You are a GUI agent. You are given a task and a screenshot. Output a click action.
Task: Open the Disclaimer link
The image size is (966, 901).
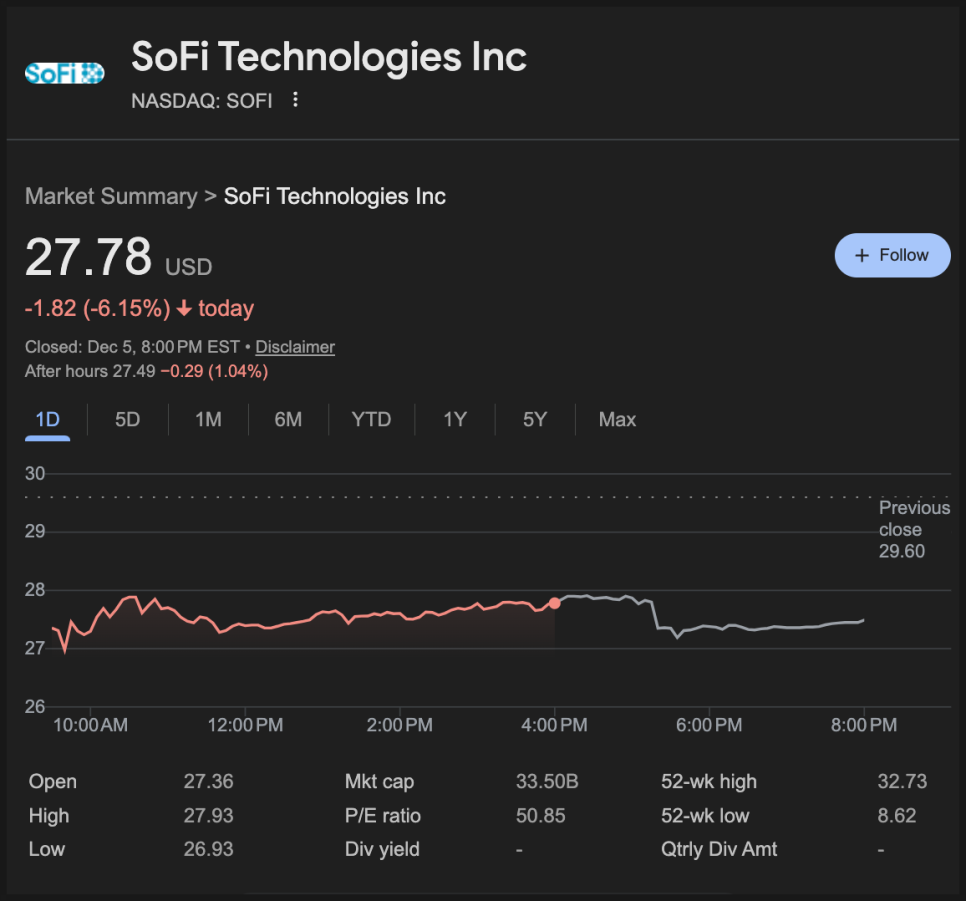295,347
